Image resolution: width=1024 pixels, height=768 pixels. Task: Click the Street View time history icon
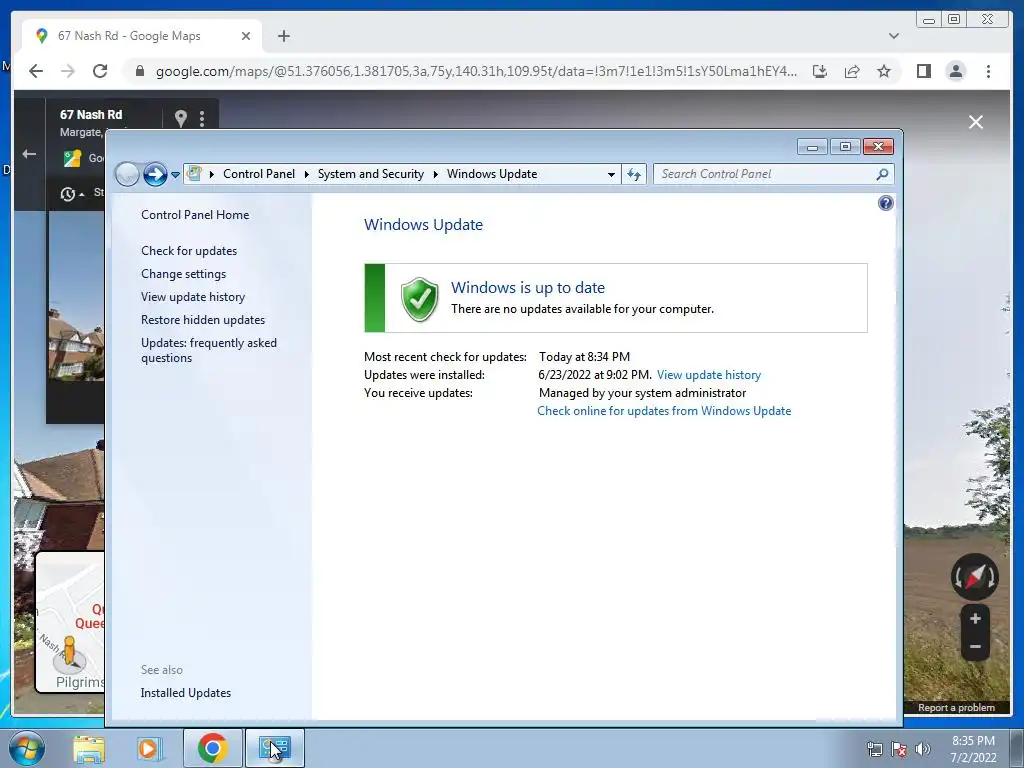point(68,194)
